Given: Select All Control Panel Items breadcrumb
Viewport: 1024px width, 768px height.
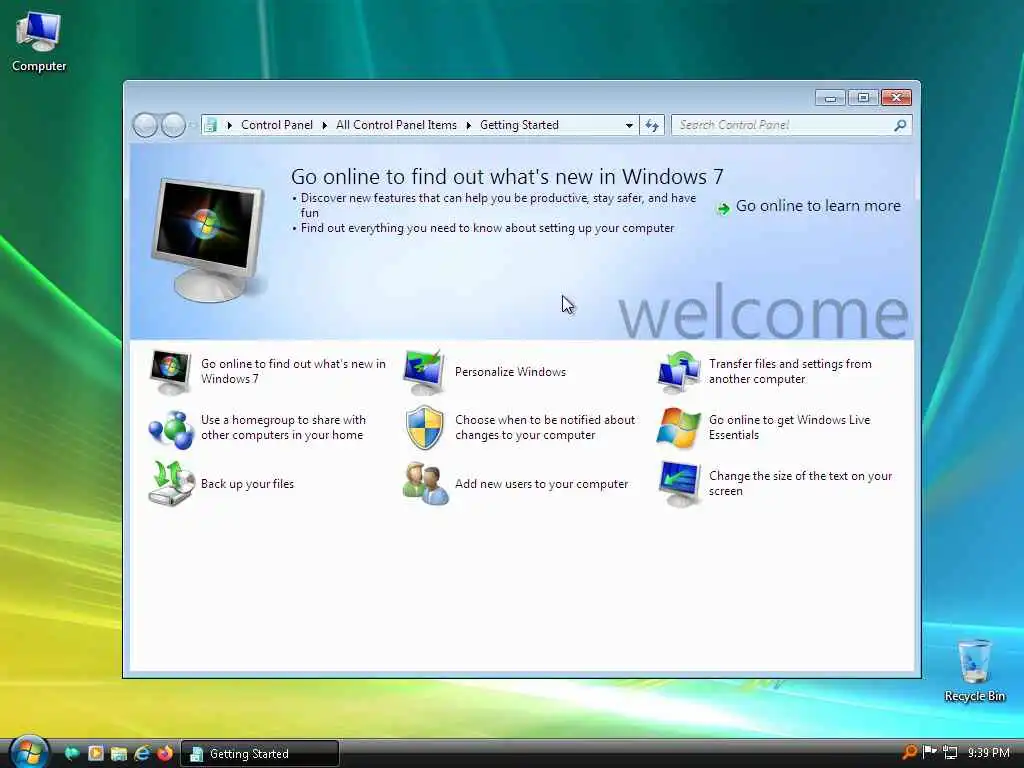Looking at the screenshot, I should pos(396,125).
